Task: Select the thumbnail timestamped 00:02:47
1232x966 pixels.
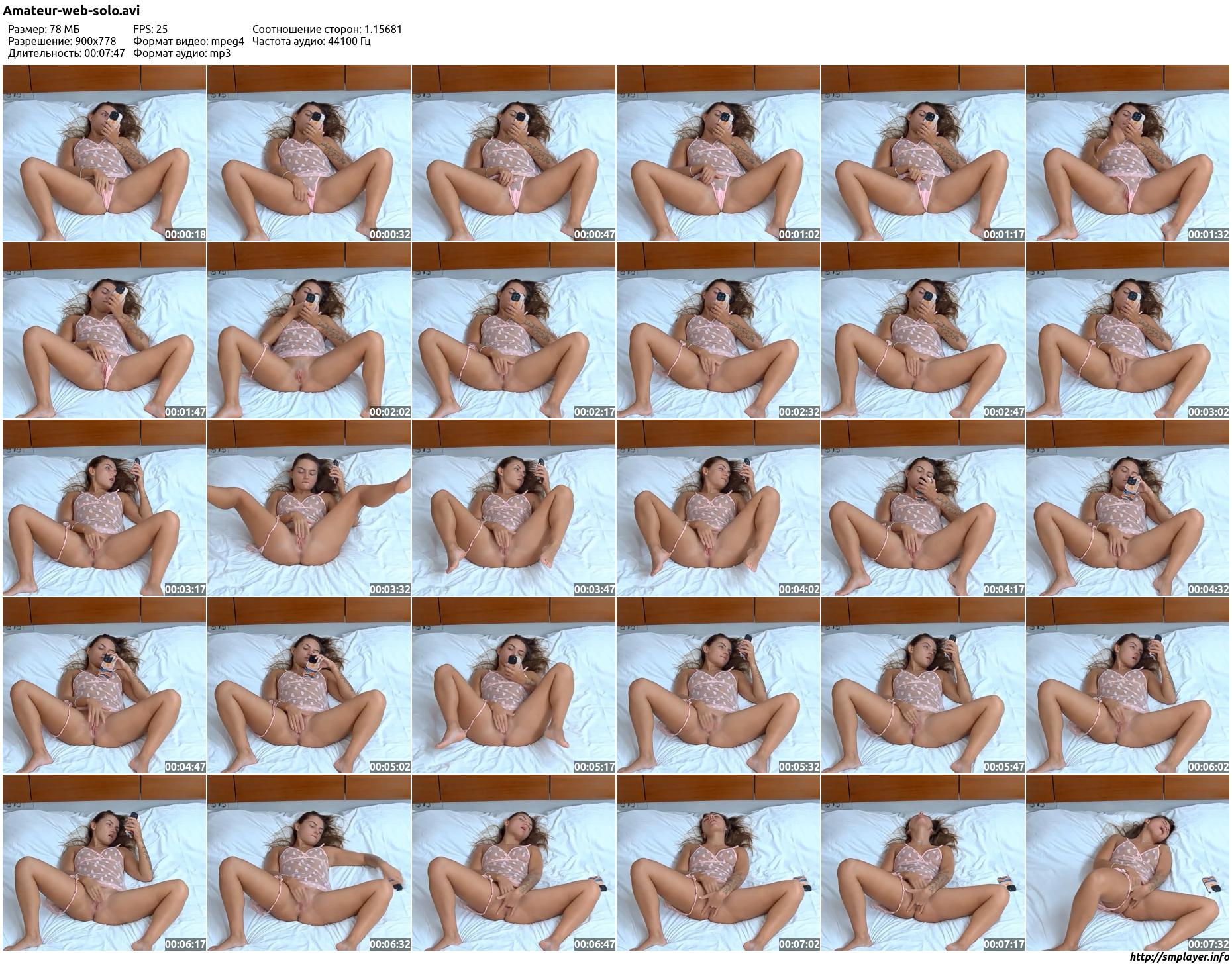Action: coord(923,330)
